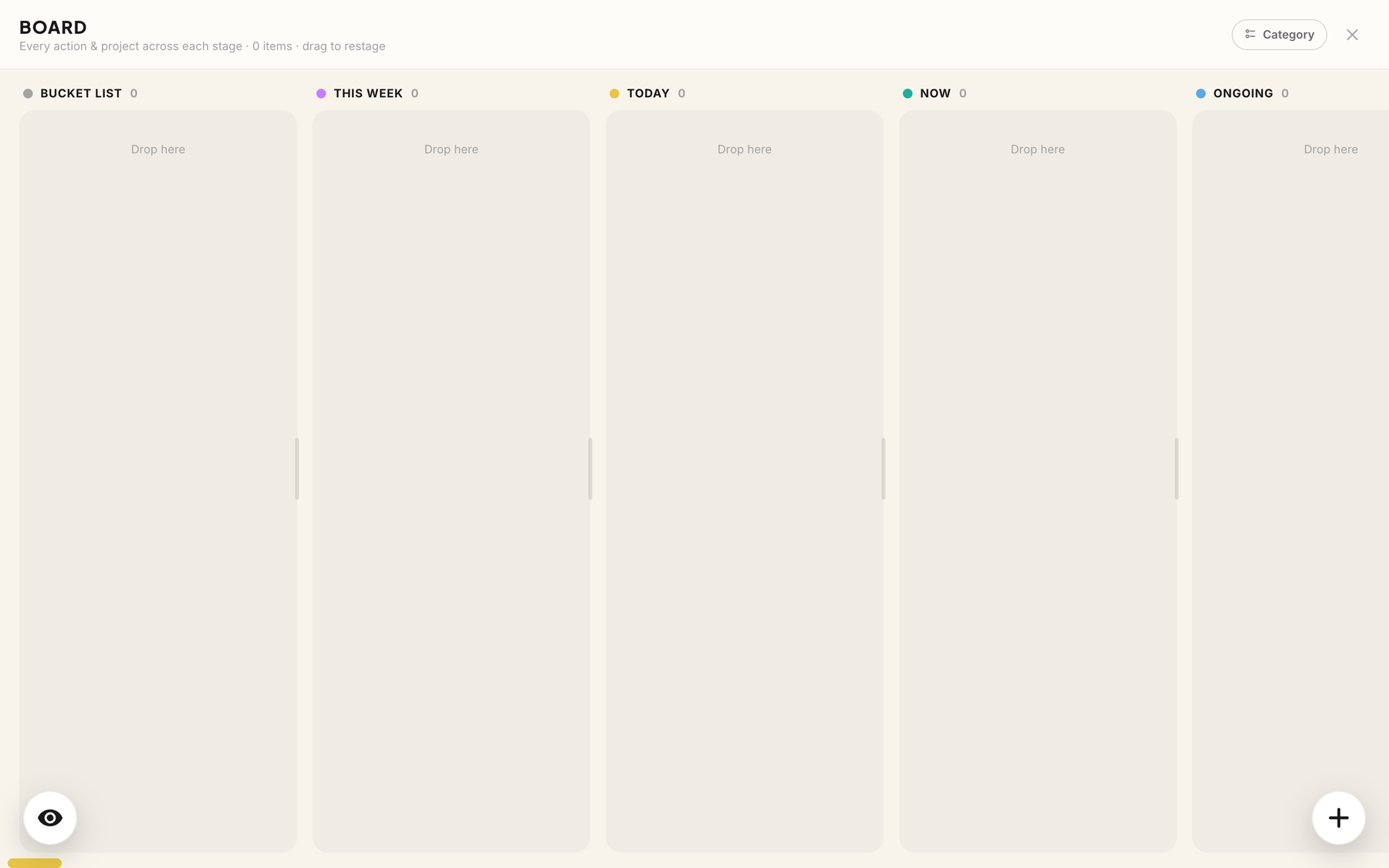Click the ONGOING column header
1389x868 pixels.
[x=1243, y=93]
